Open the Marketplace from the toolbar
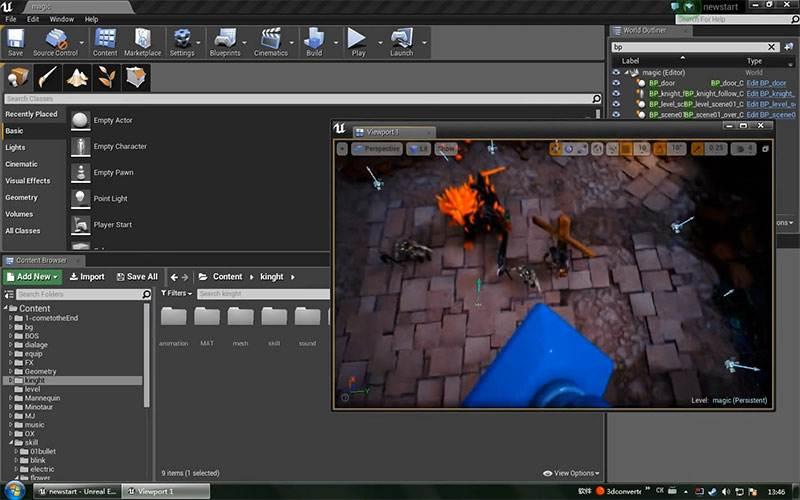The width and height of the screenshot is (800, 500). [x=142, y=41]
